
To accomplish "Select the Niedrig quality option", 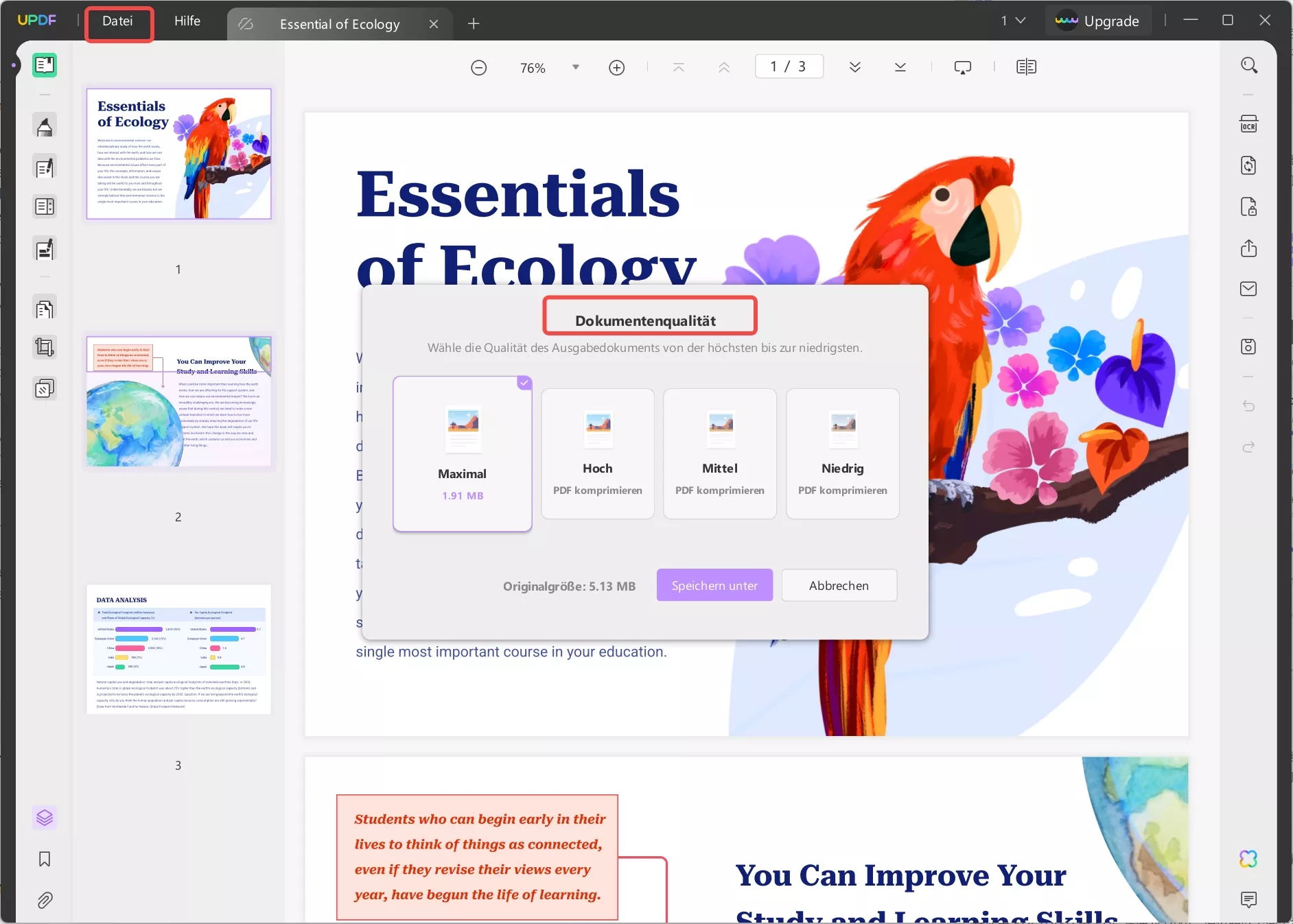I will [843, 453].
